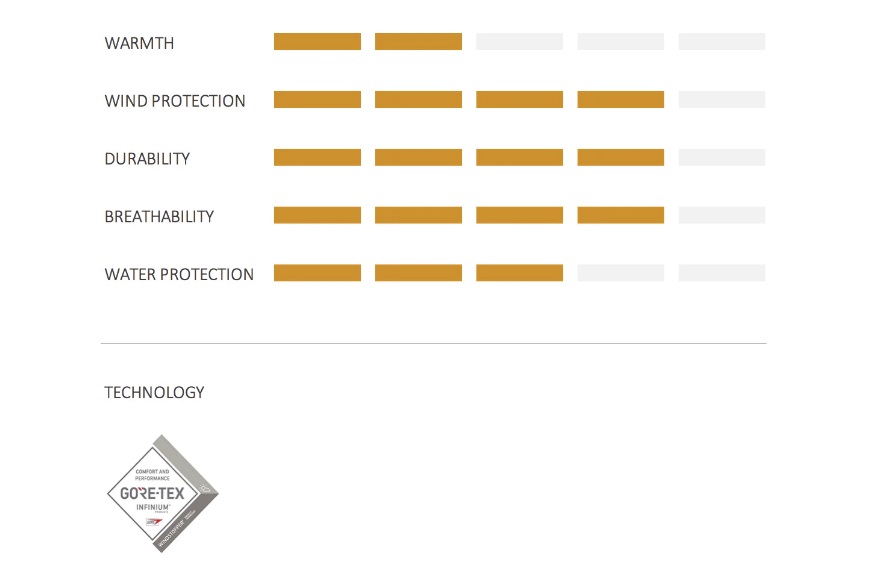Click the empty fifth Durability bar
The image size is (880, 573).
coord(722,157)
